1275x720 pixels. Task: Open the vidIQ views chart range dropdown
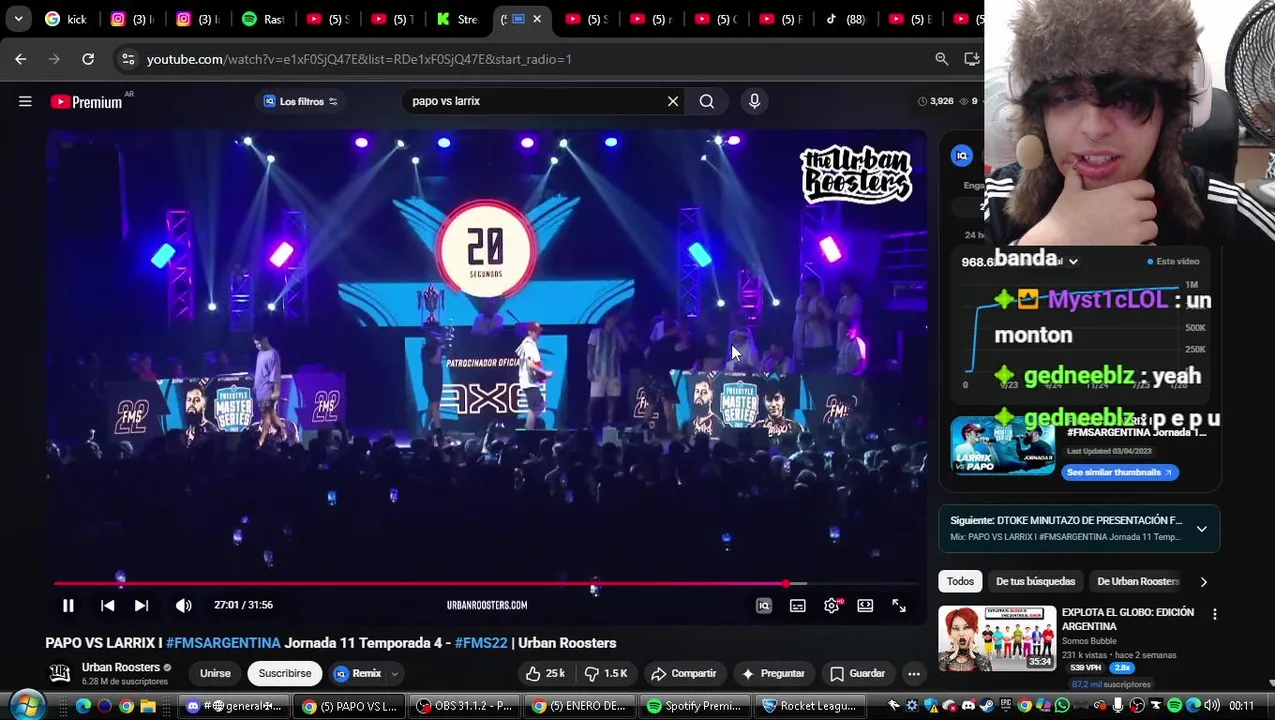[1073, 261]
